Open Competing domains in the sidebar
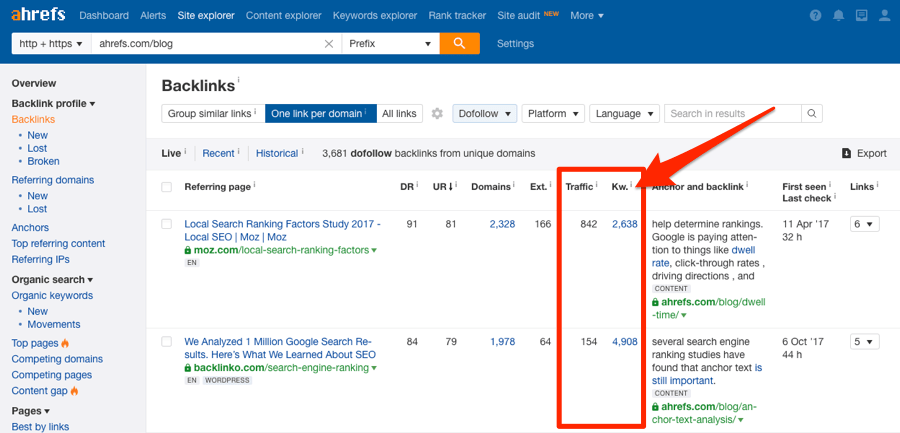 click(x=57, y=359)
